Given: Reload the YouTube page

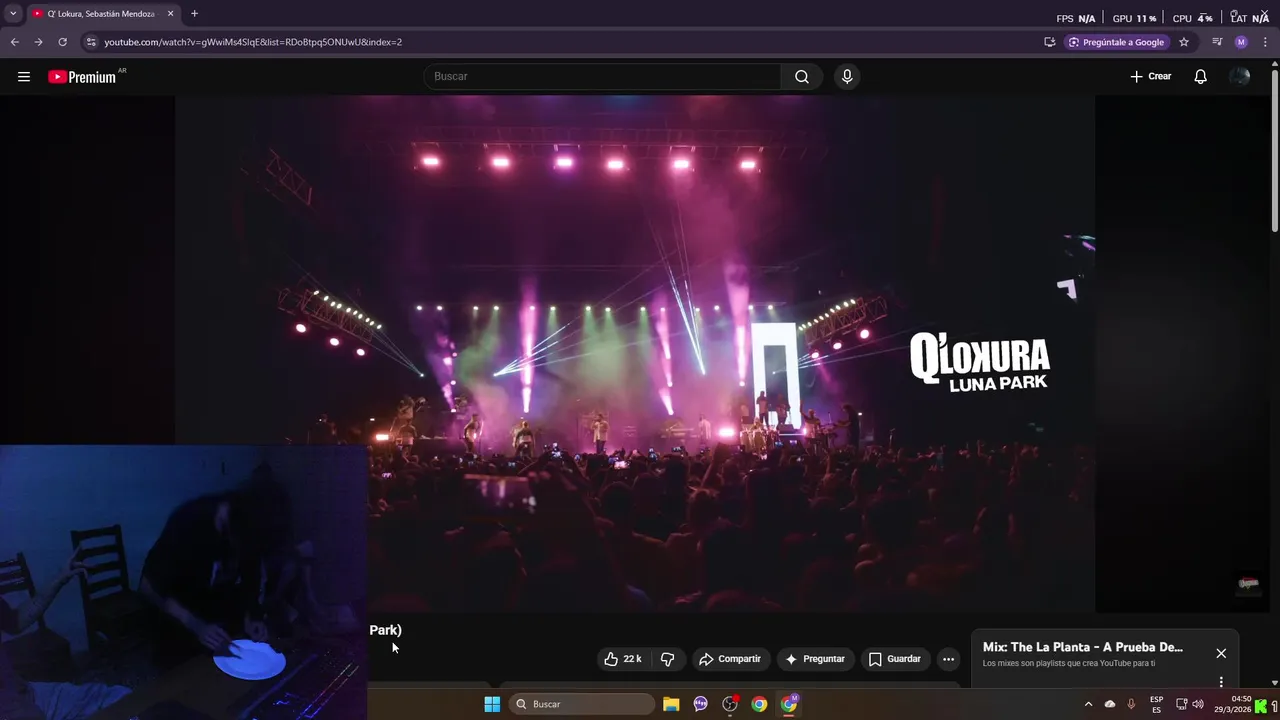Looking at the screenshot, I should pyautogui.click(x=62, y=42).
